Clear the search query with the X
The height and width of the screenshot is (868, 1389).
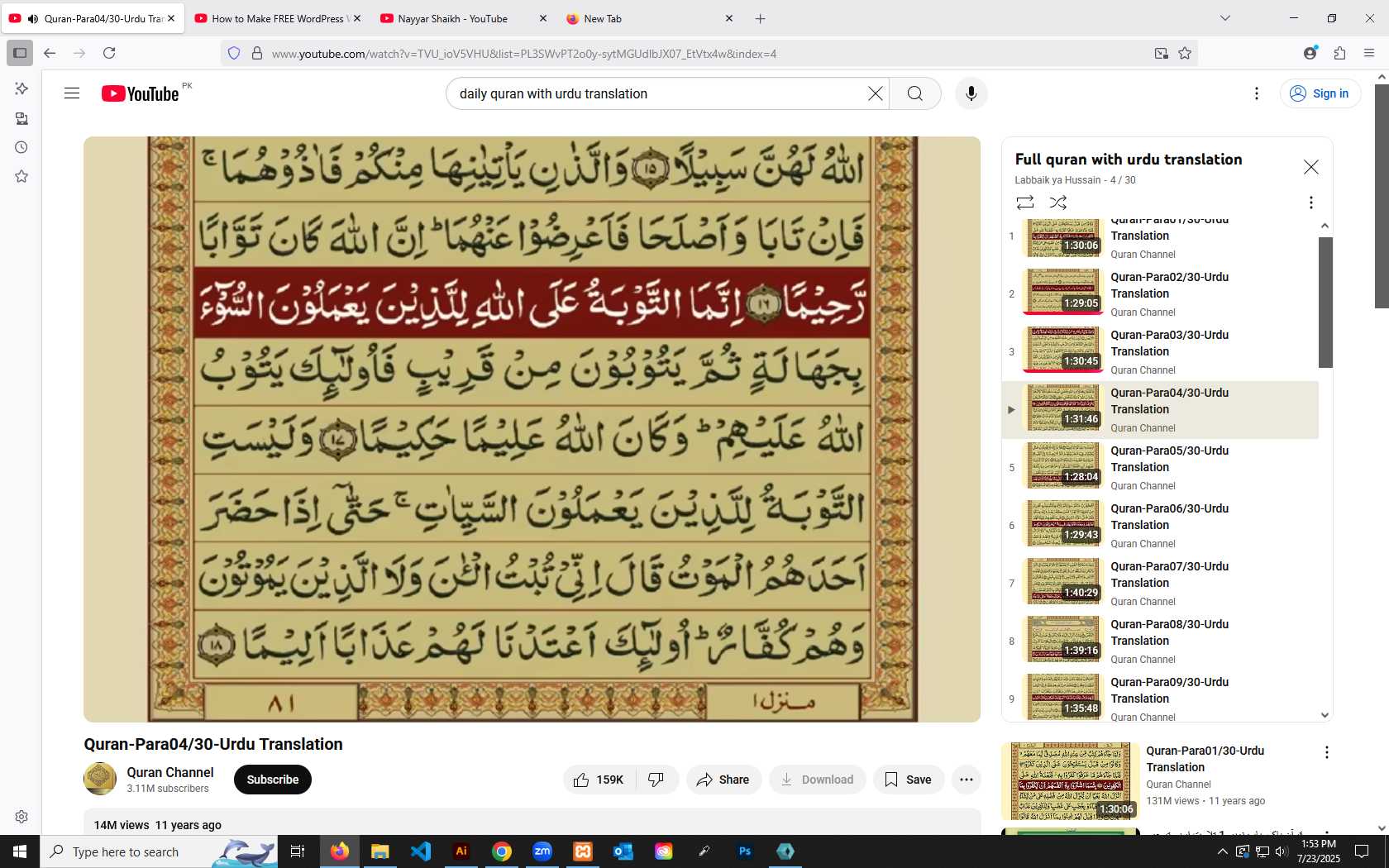tap(875, 93)
